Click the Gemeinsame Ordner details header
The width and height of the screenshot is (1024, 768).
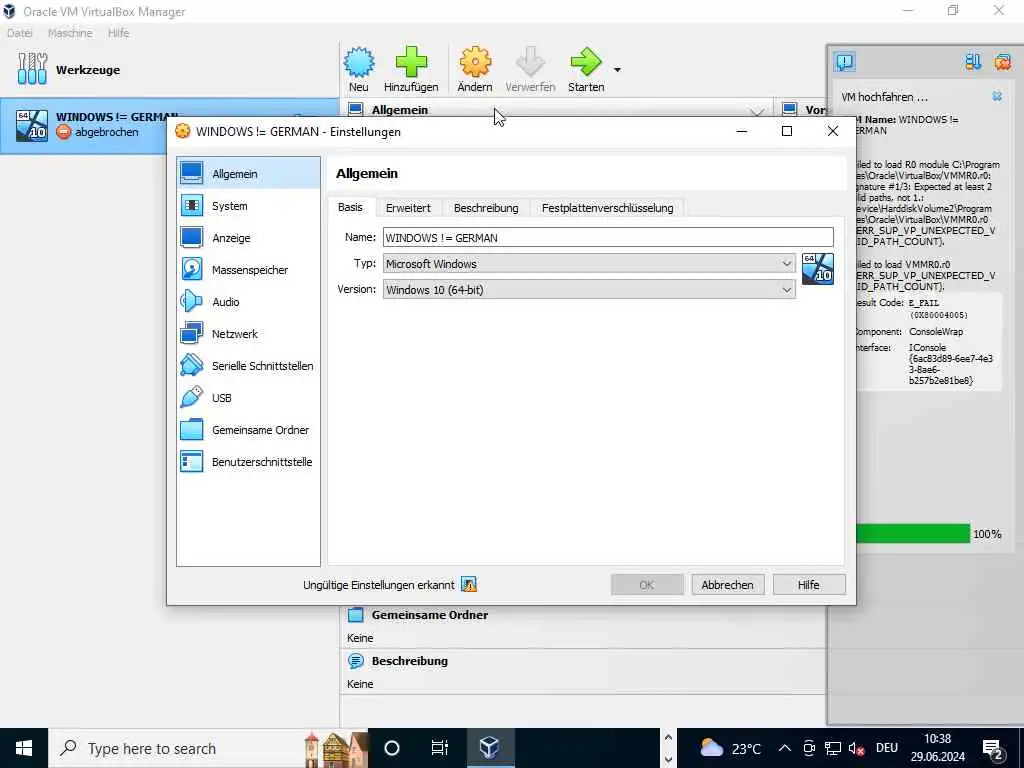coord(430,615)
